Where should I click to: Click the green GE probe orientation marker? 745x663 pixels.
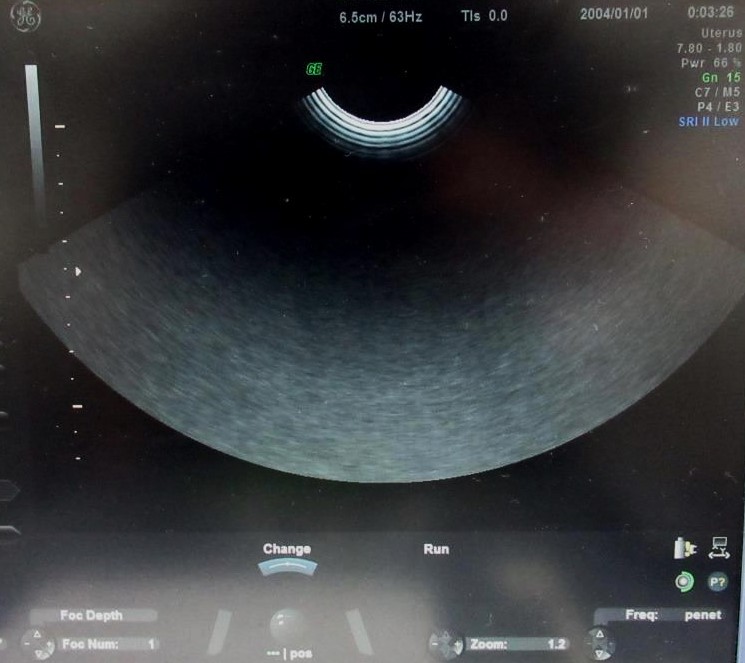[x=314, y=69]
